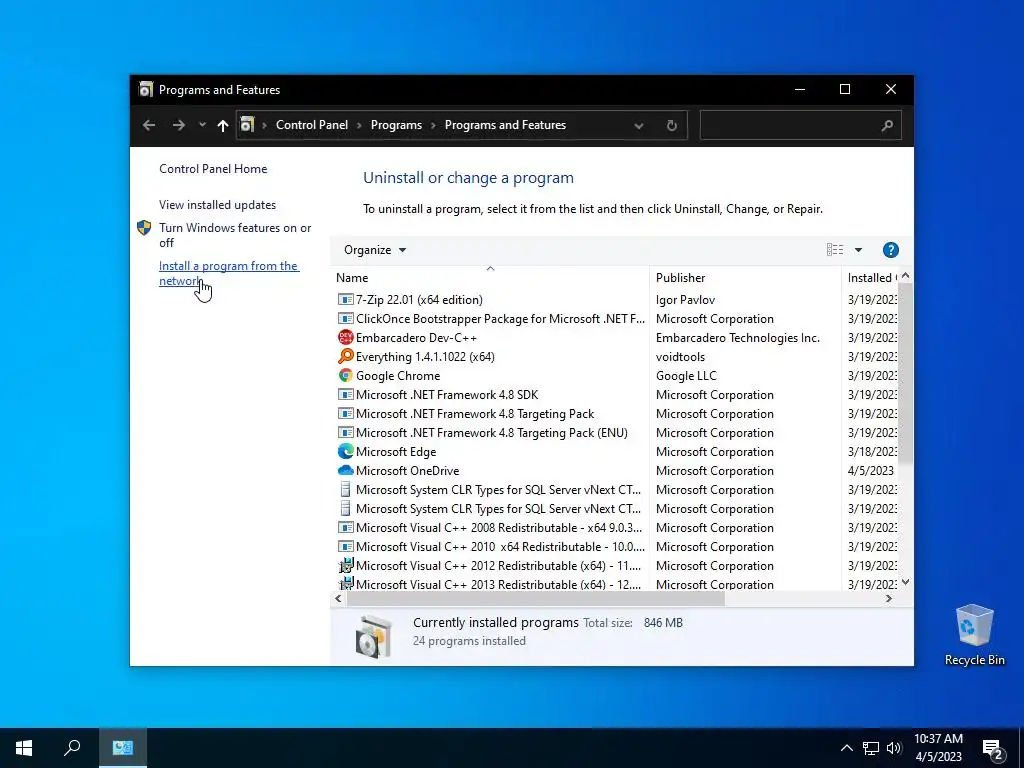
Task: Click the scroll down arrow of list
Action: tap(905, 583)
